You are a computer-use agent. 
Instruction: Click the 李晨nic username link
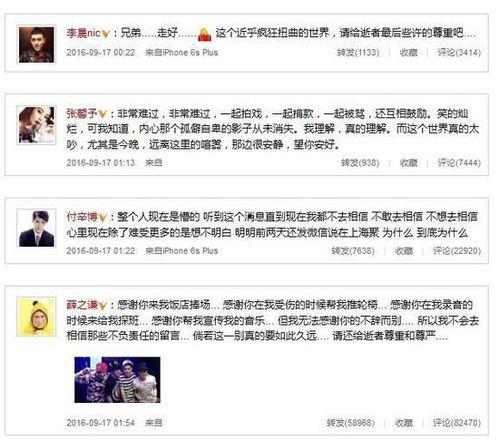coord(83,33)
